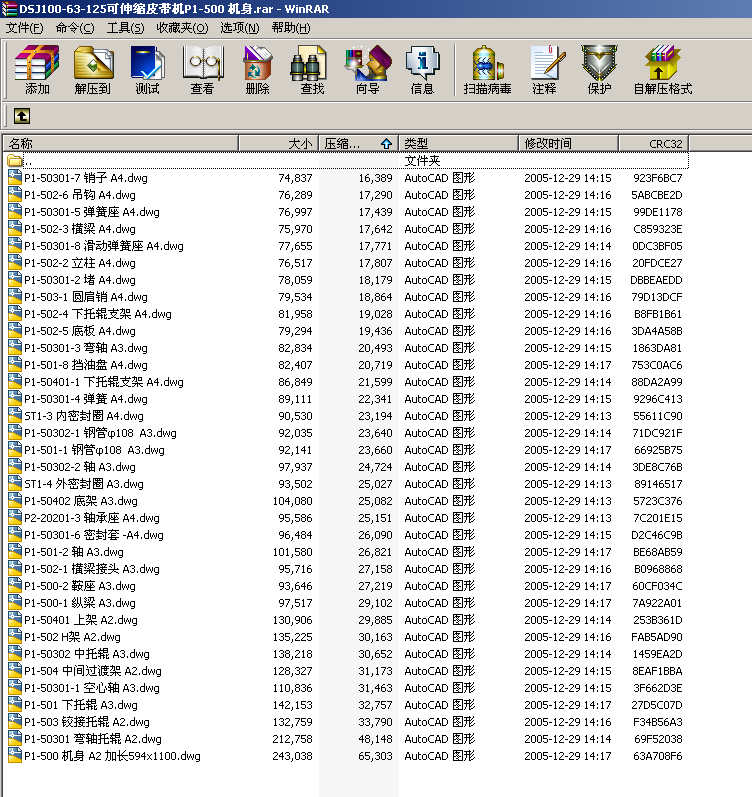Sort by 类型 column header
Image resolution: width=752 pixels, height=797 pixels.
coord(459,143)
